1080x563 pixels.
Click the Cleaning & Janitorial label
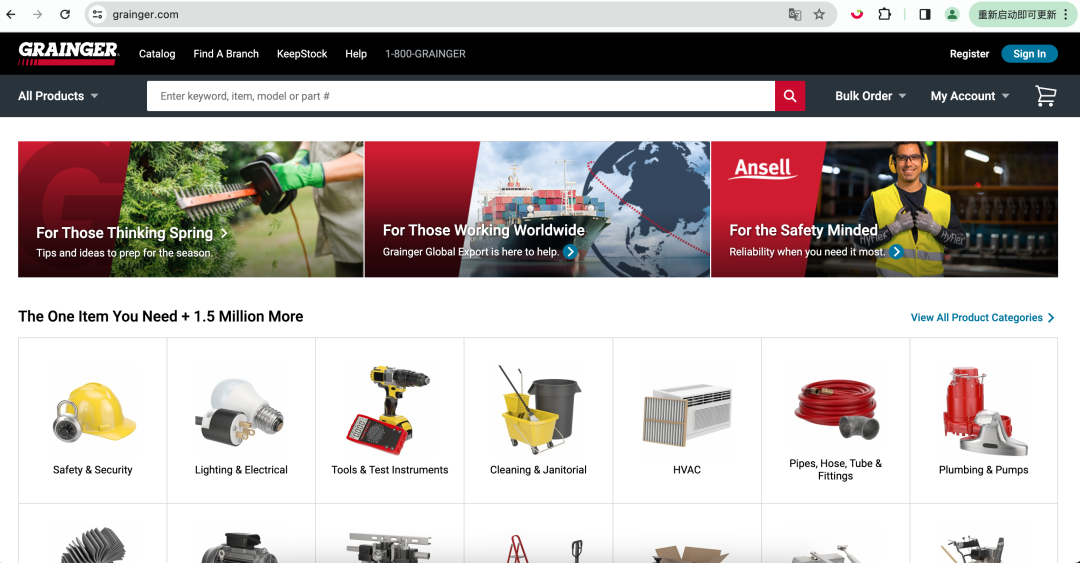click(x=539, y=470)
